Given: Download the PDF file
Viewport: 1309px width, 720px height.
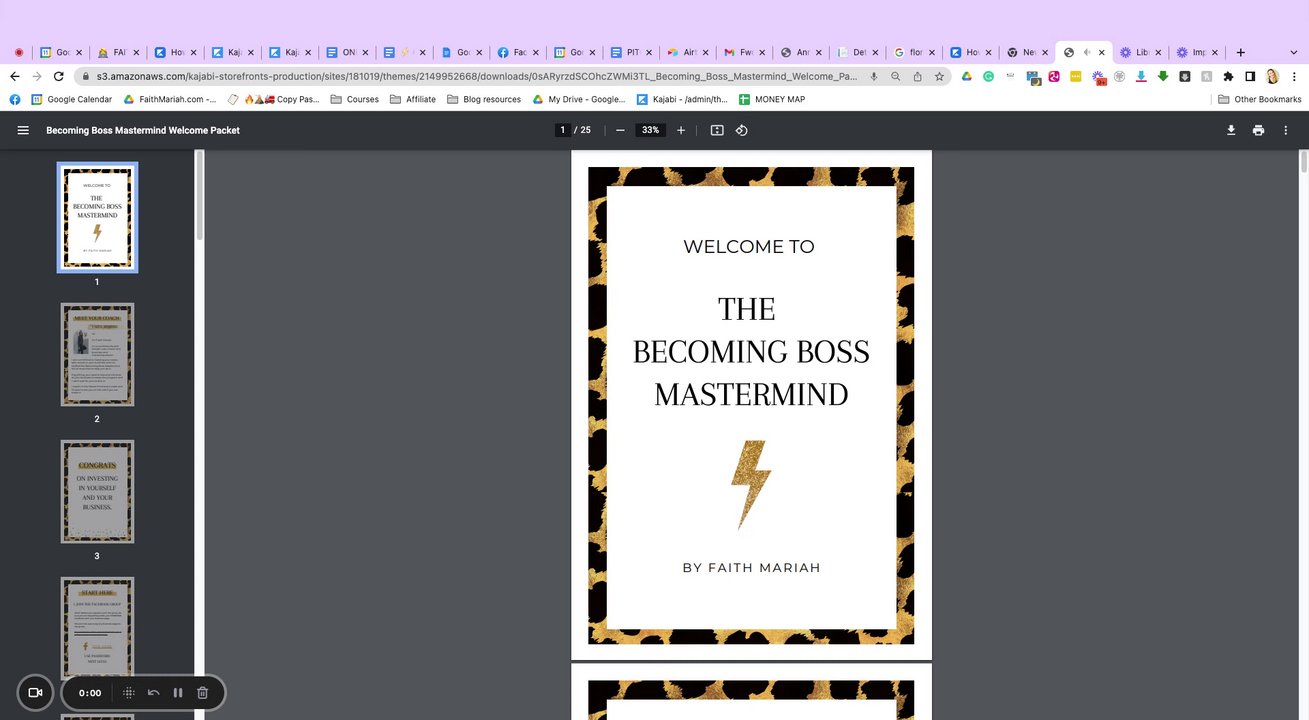Looking at the screenshot, I should [x=1231, y=130].
